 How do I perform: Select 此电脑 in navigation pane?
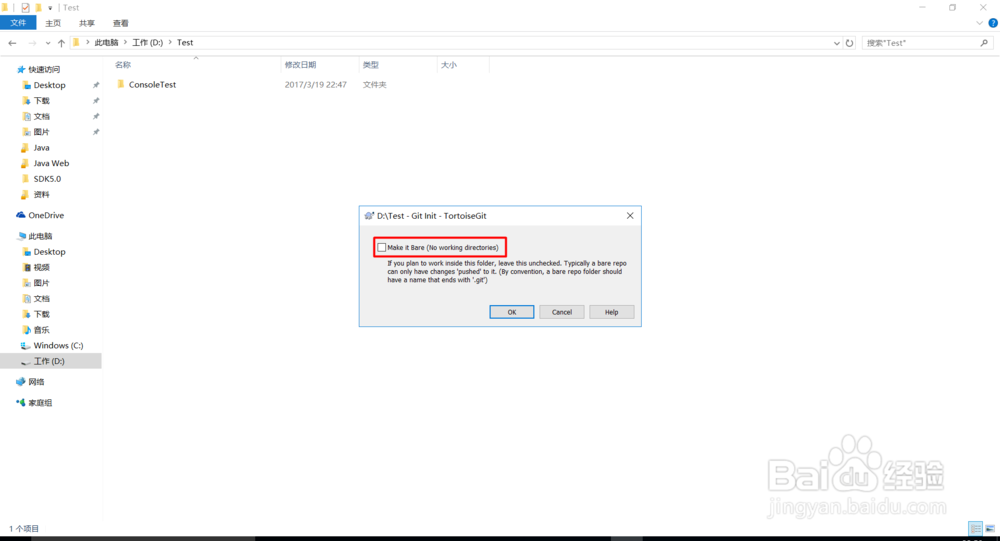tap(40, 236)
